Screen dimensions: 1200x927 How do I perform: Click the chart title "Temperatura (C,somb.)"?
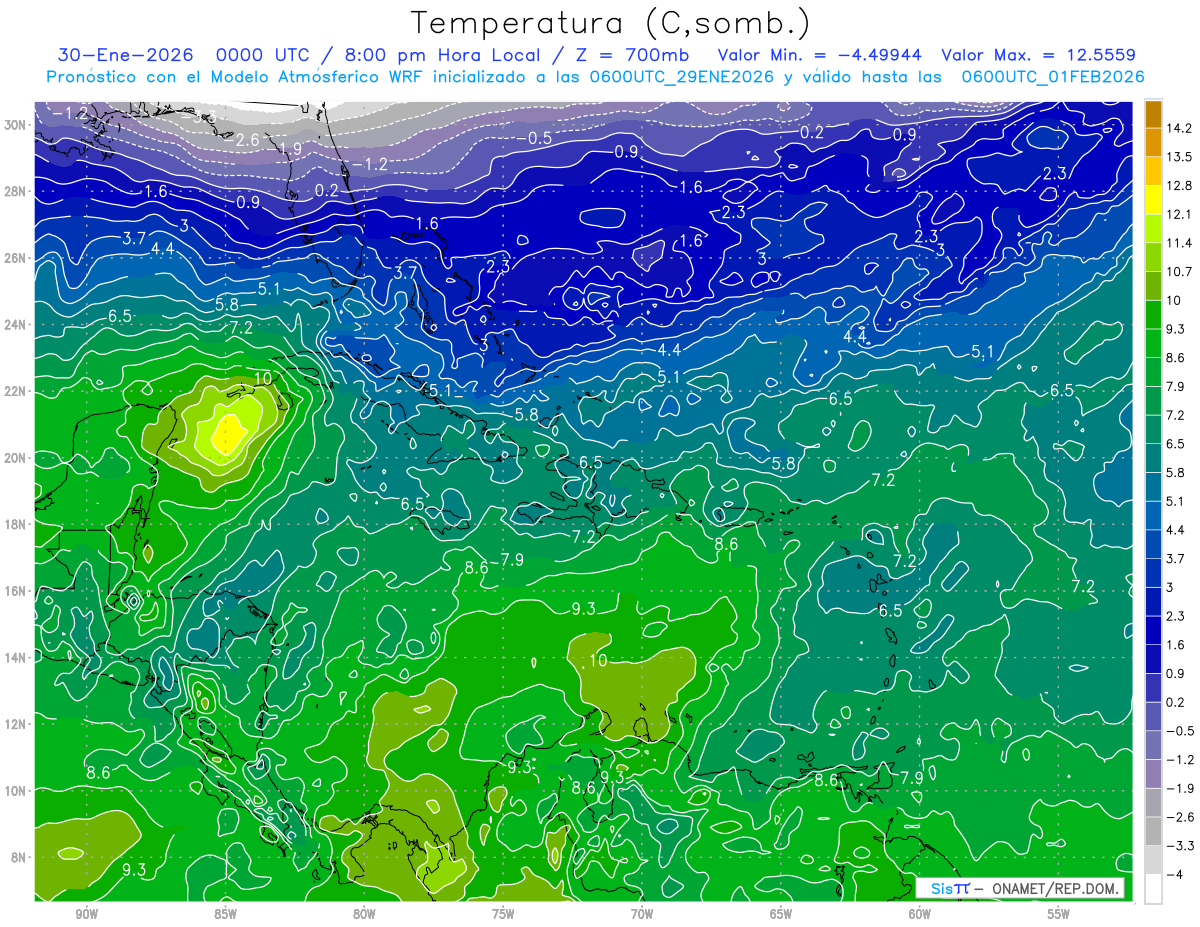pyautogui.click(x=611, y=22)
